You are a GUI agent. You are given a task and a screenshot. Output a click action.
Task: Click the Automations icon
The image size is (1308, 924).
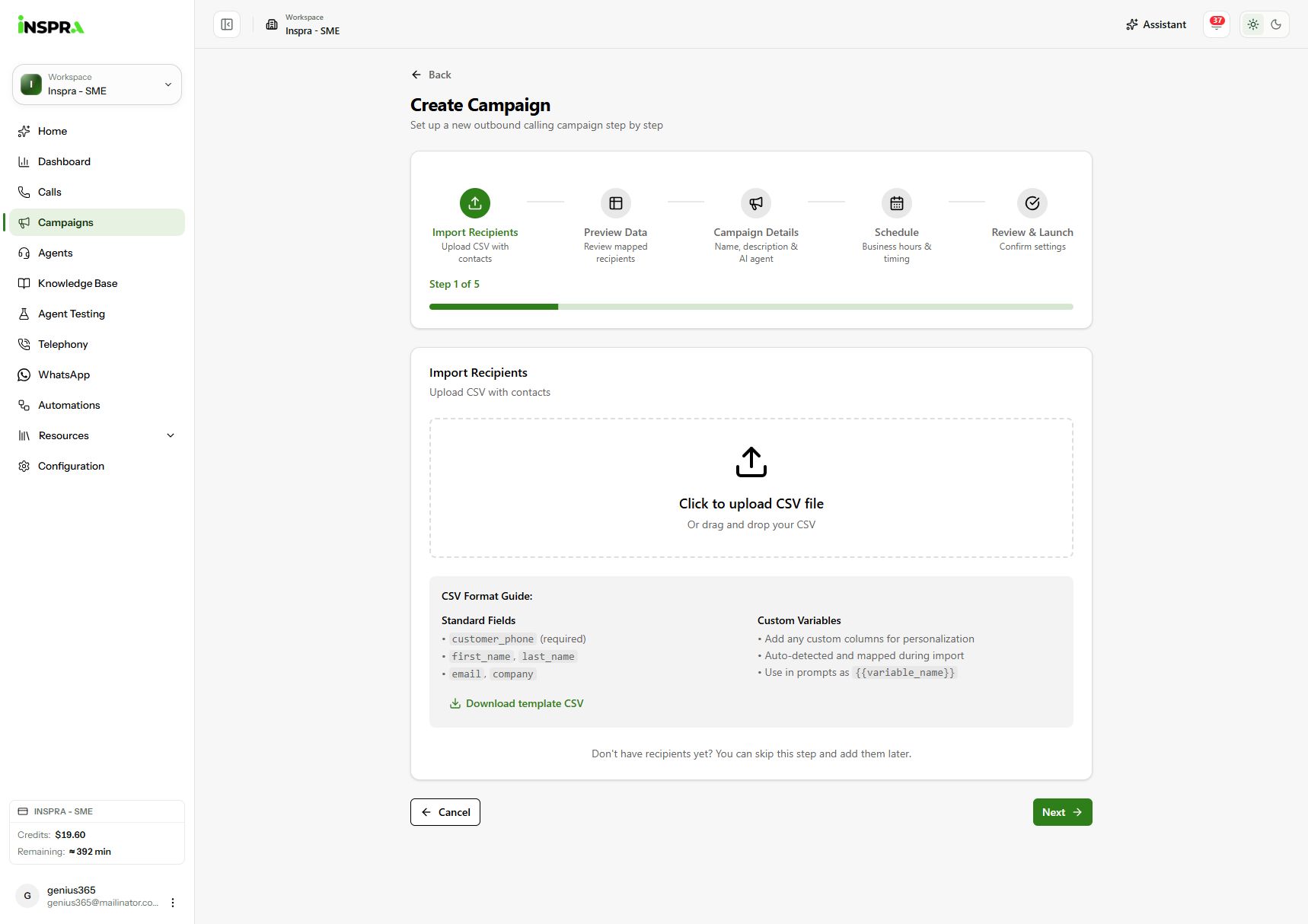tap(24, 405)
